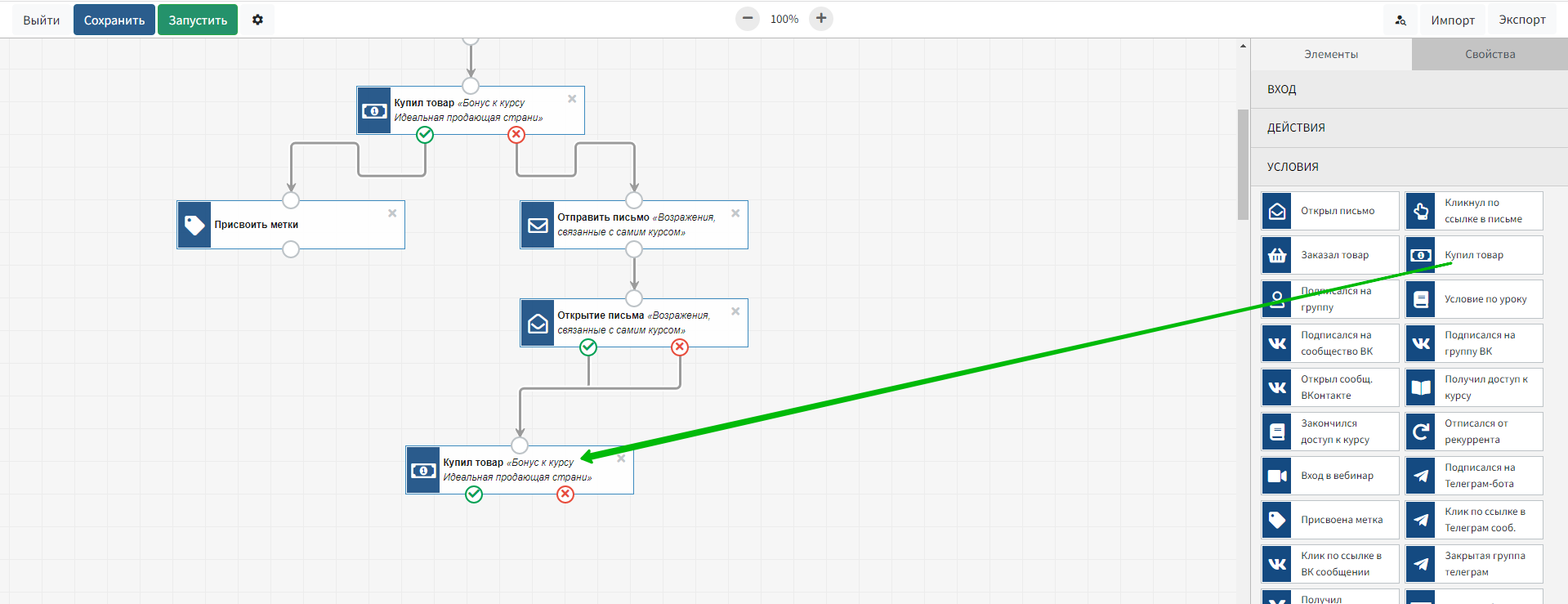
Task: Zoom out with the minus button
Action: point(747,19)
